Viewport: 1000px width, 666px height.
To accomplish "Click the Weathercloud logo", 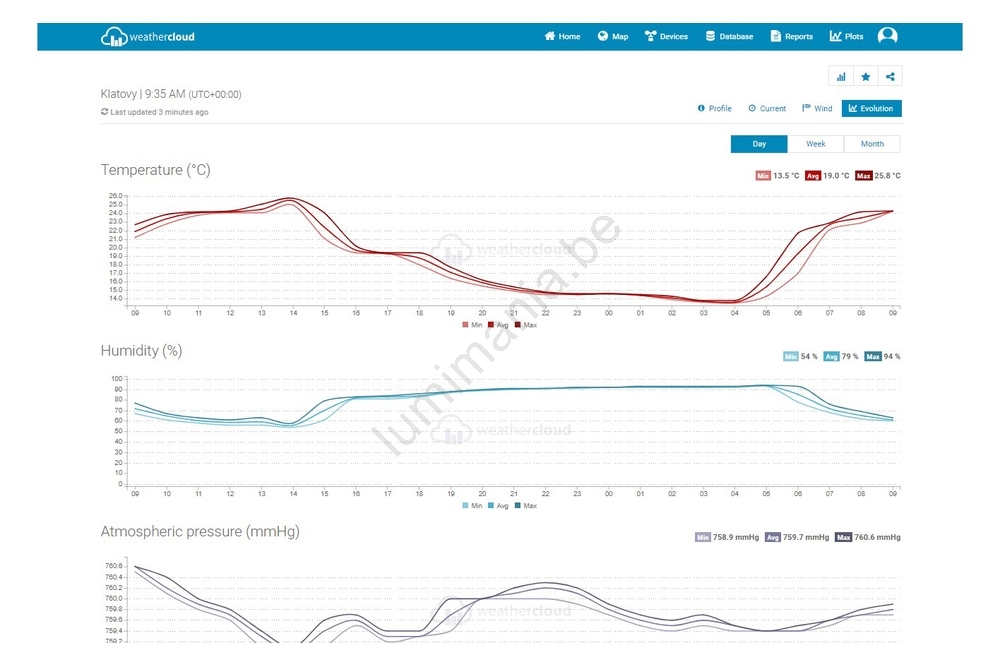I will coord(148,37).
